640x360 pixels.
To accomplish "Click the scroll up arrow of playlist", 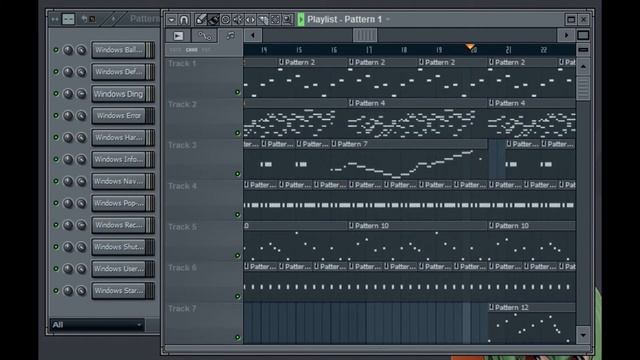I will click(583, 66).
